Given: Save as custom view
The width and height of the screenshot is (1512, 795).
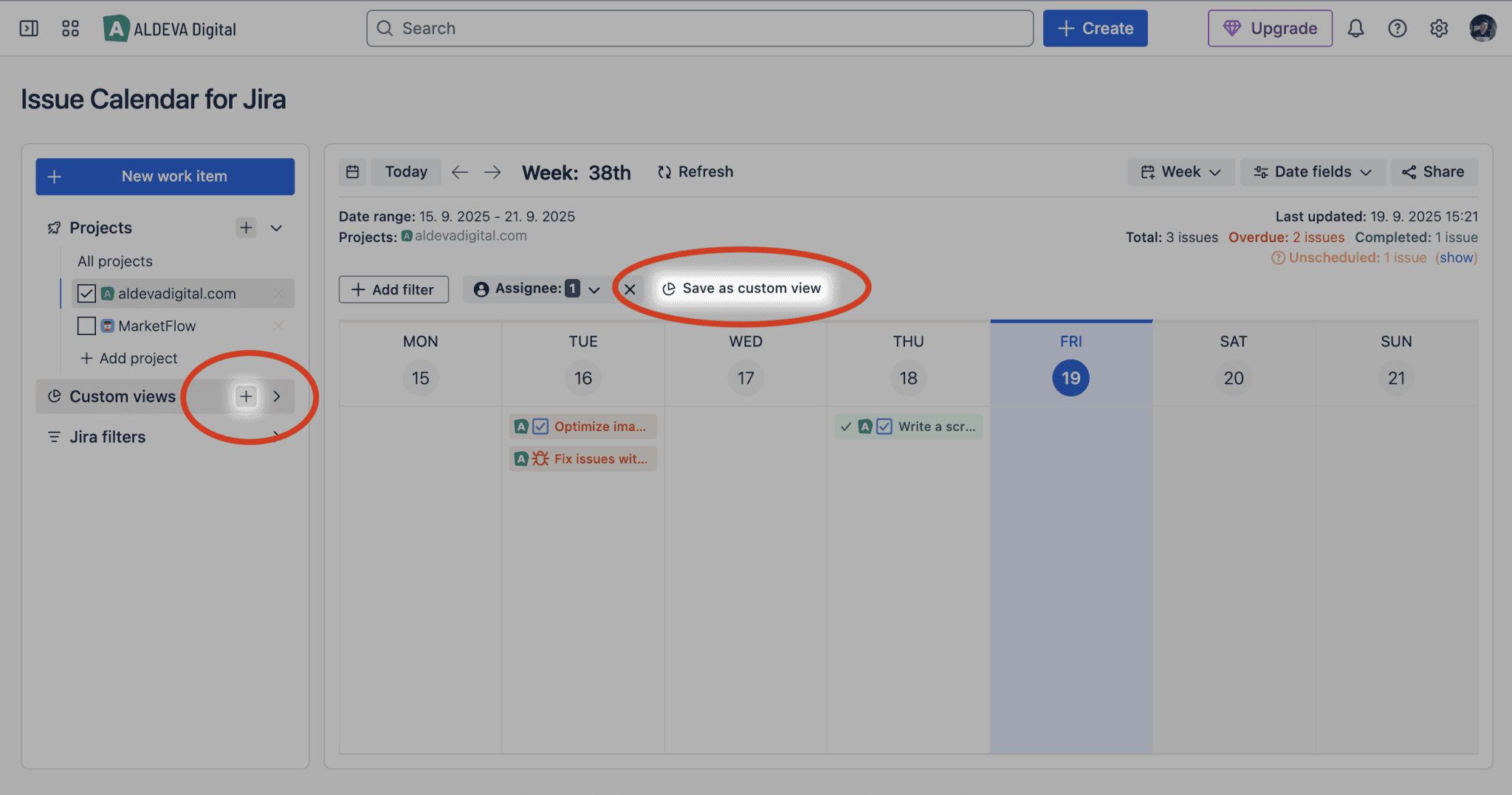Looking at the screenshot, I should [x=742, y=289].
